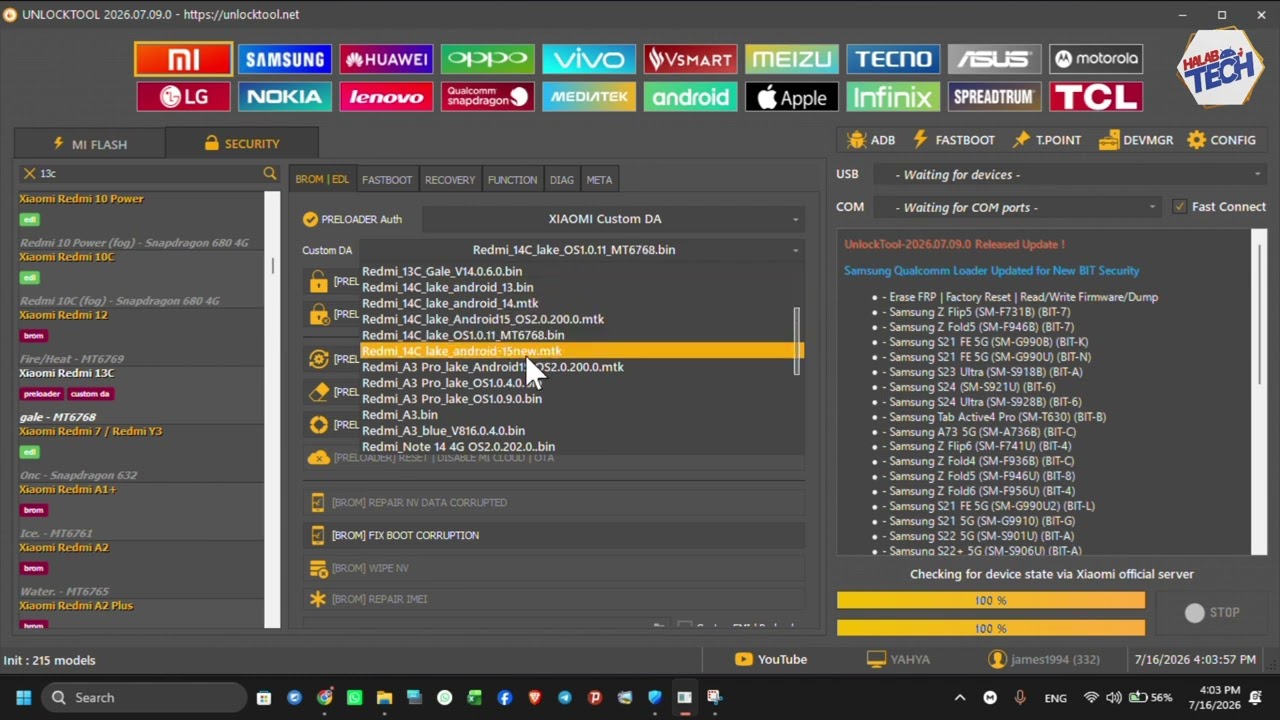Click the STOP button
1280x720 pixels.
pyautogui.click(x=1212, y=612)
